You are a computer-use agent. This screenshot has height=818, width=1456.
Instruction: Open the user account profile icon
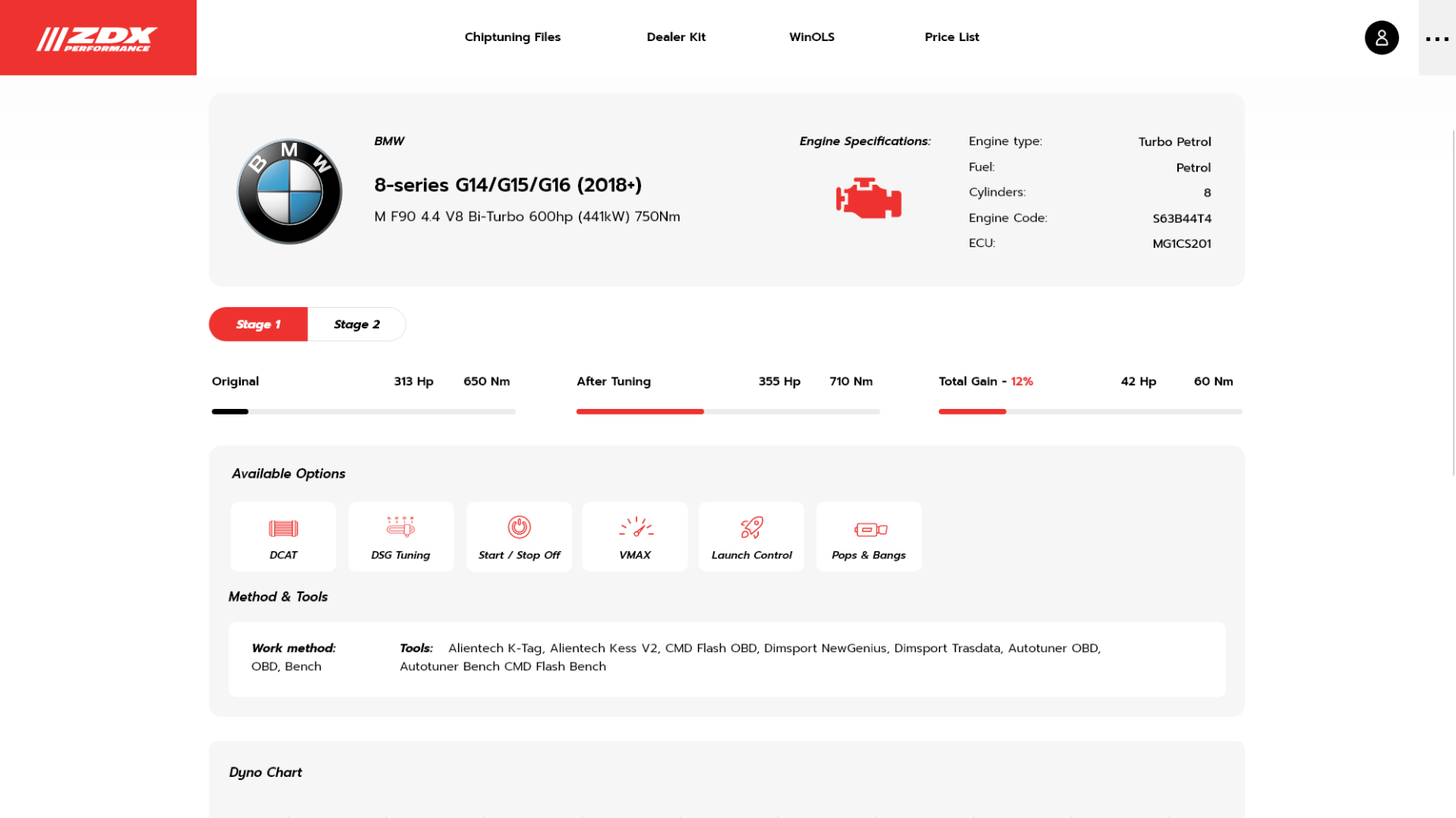(x=1381, y=38)
